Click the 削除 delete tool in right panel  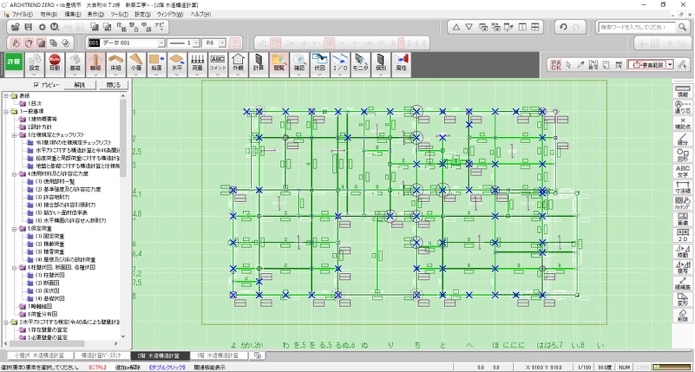(x=683, y=315)
